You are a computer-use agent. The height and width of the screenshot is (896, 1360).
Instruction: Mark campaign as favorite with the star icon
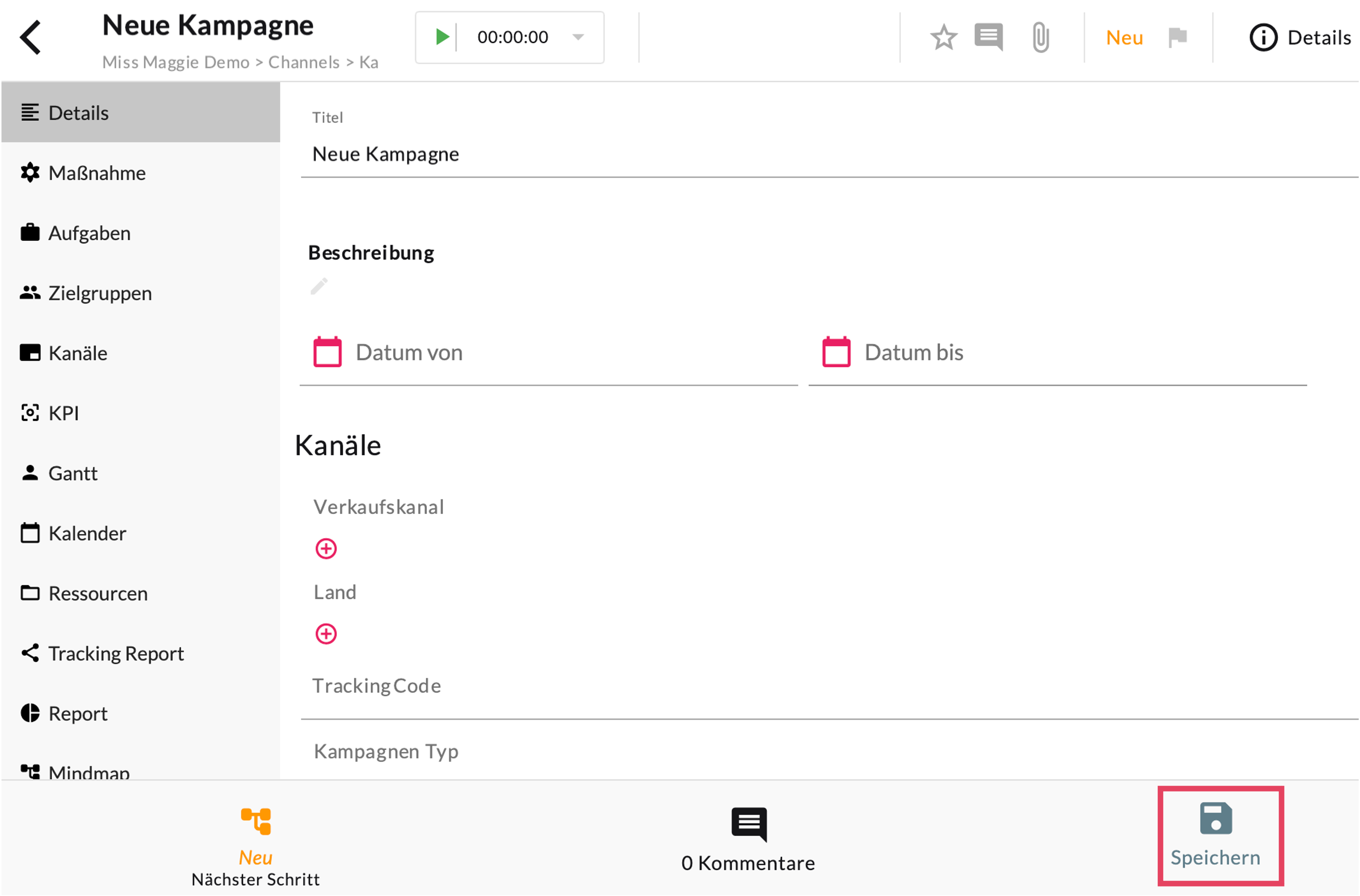tap(943, 38)
